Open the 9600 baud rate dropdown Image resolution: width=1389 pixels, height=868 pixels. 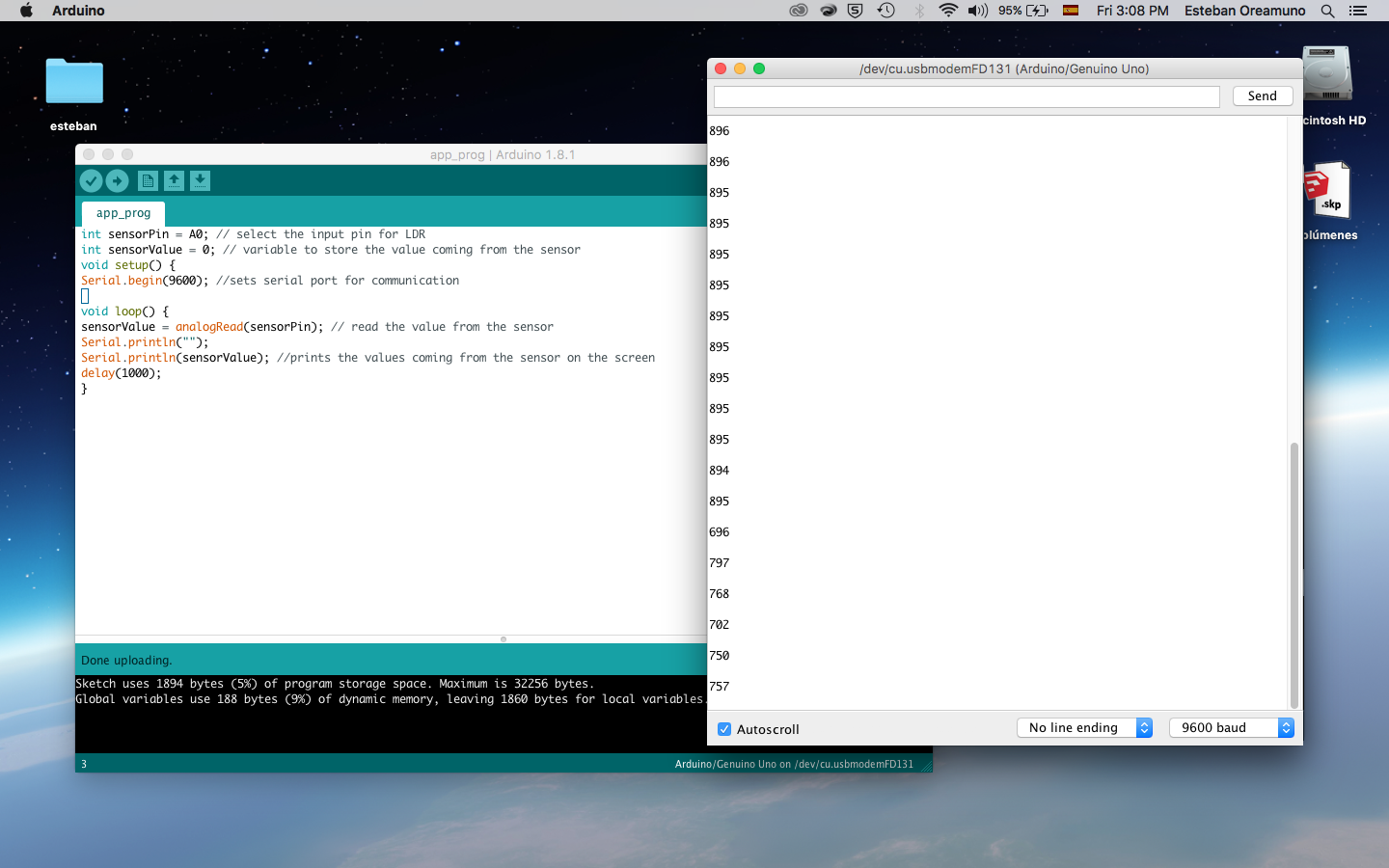click(1232, 728)
